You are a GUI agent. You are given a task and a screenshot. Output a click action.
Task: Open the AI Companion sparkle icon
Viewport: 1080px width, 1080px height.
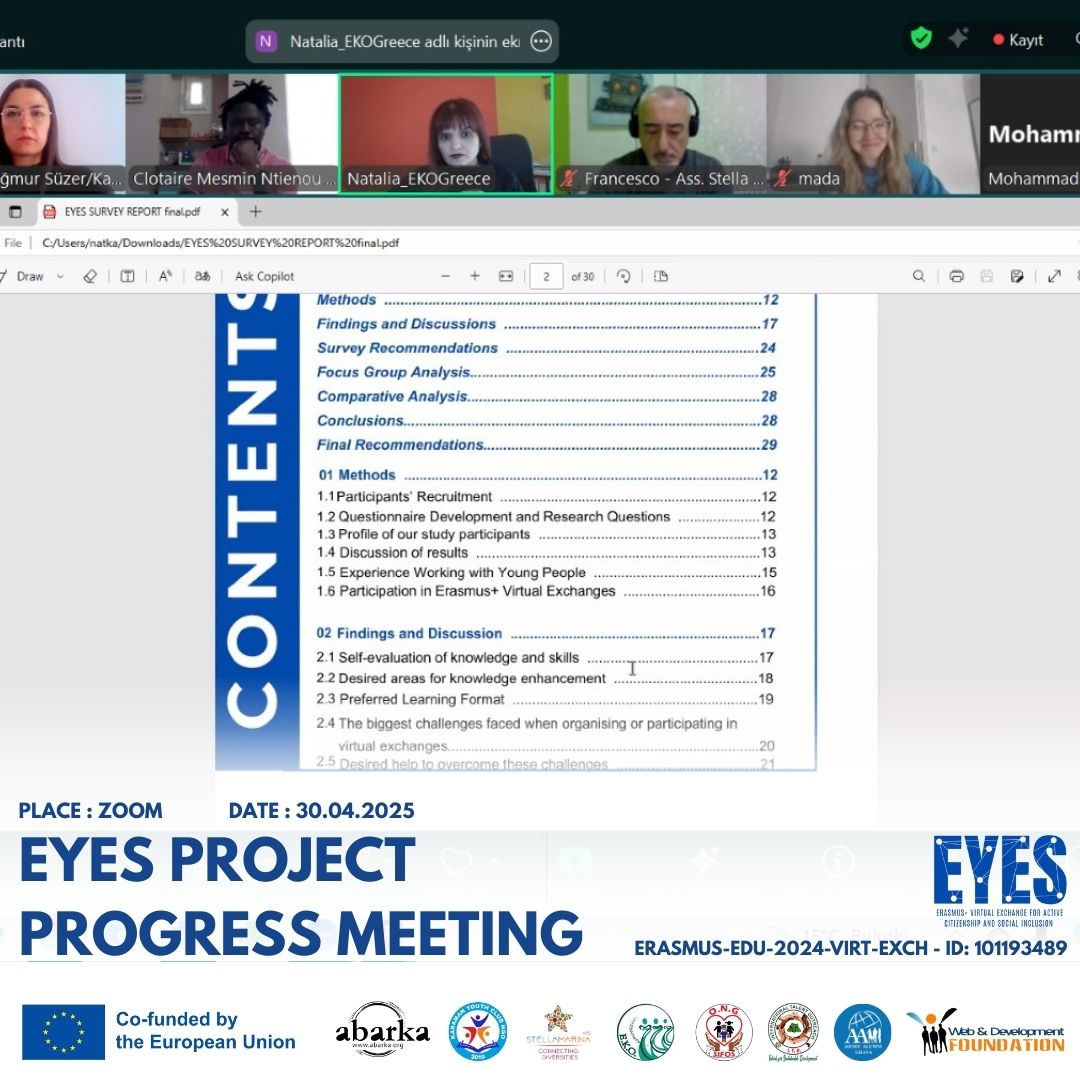[x=959, y=38]
